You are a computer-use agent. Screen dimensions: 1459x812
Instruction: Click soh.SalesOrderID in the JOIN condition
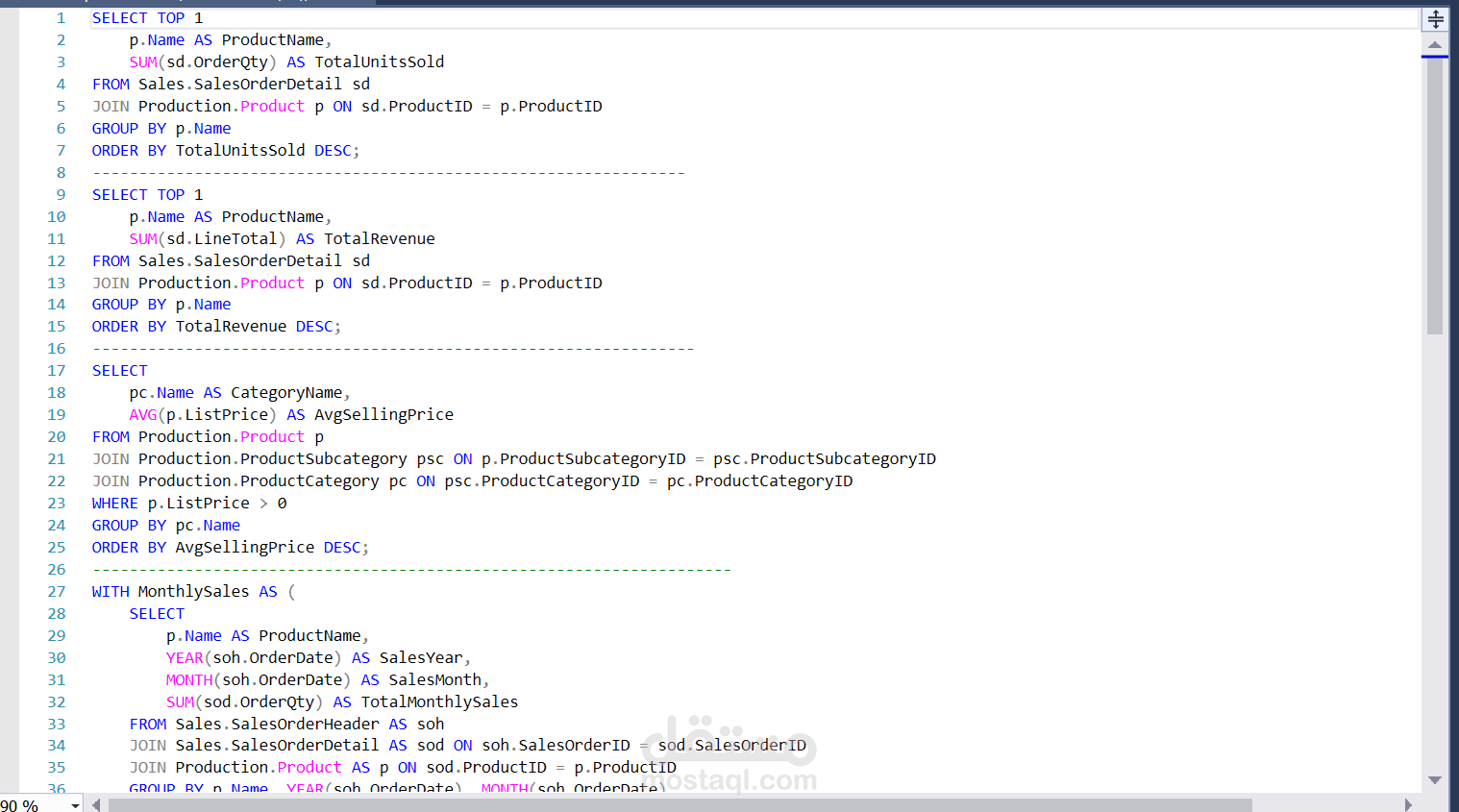[x=556, y=746]
